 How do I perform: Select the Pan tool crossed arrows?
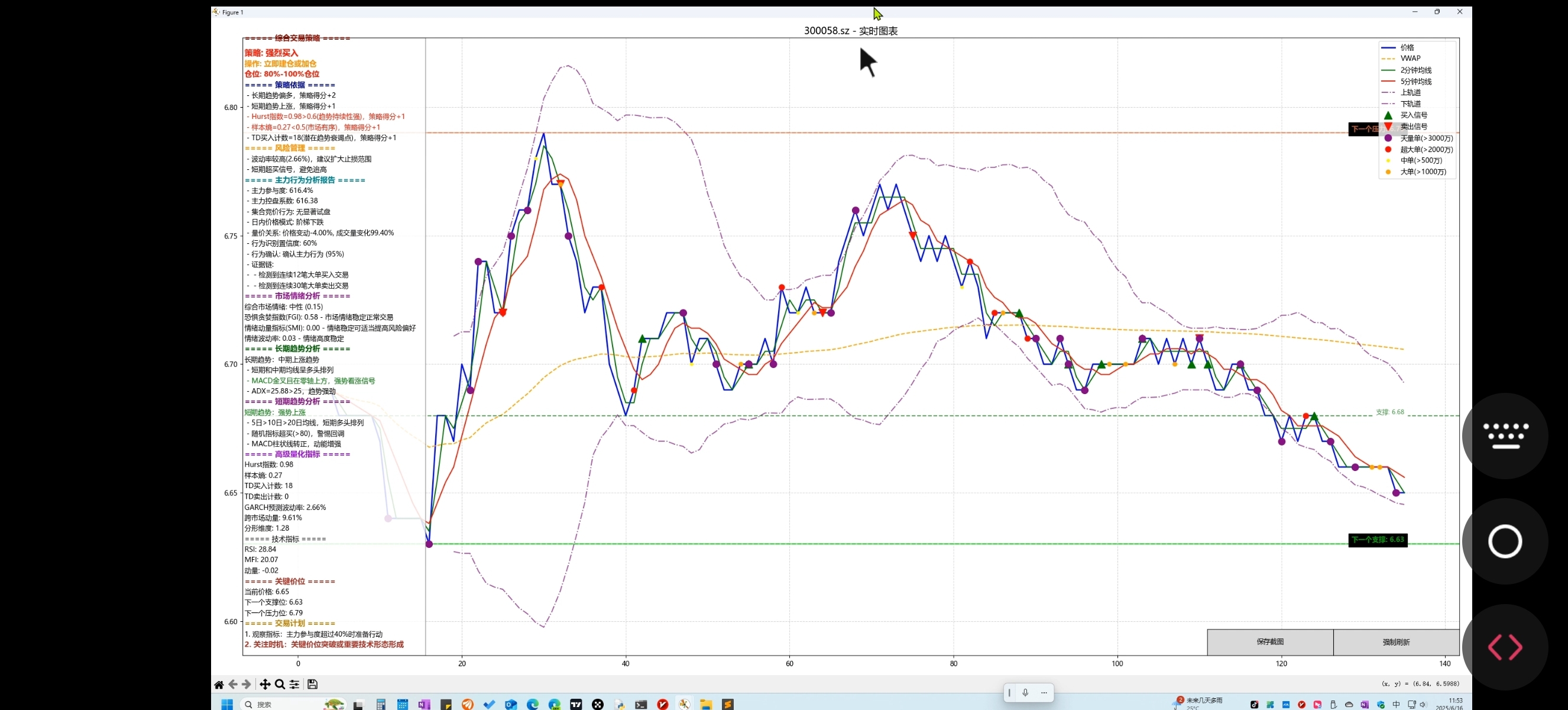pyautogui.click(x=265, y=685)
